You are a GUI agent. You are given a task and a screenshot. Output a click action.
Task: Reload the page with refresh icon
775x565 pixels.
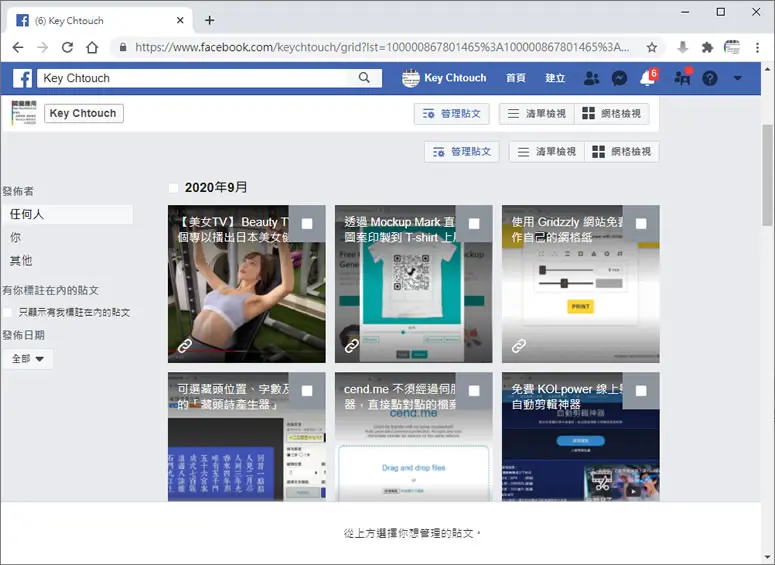pyautogui.click(x=67, y=47)
